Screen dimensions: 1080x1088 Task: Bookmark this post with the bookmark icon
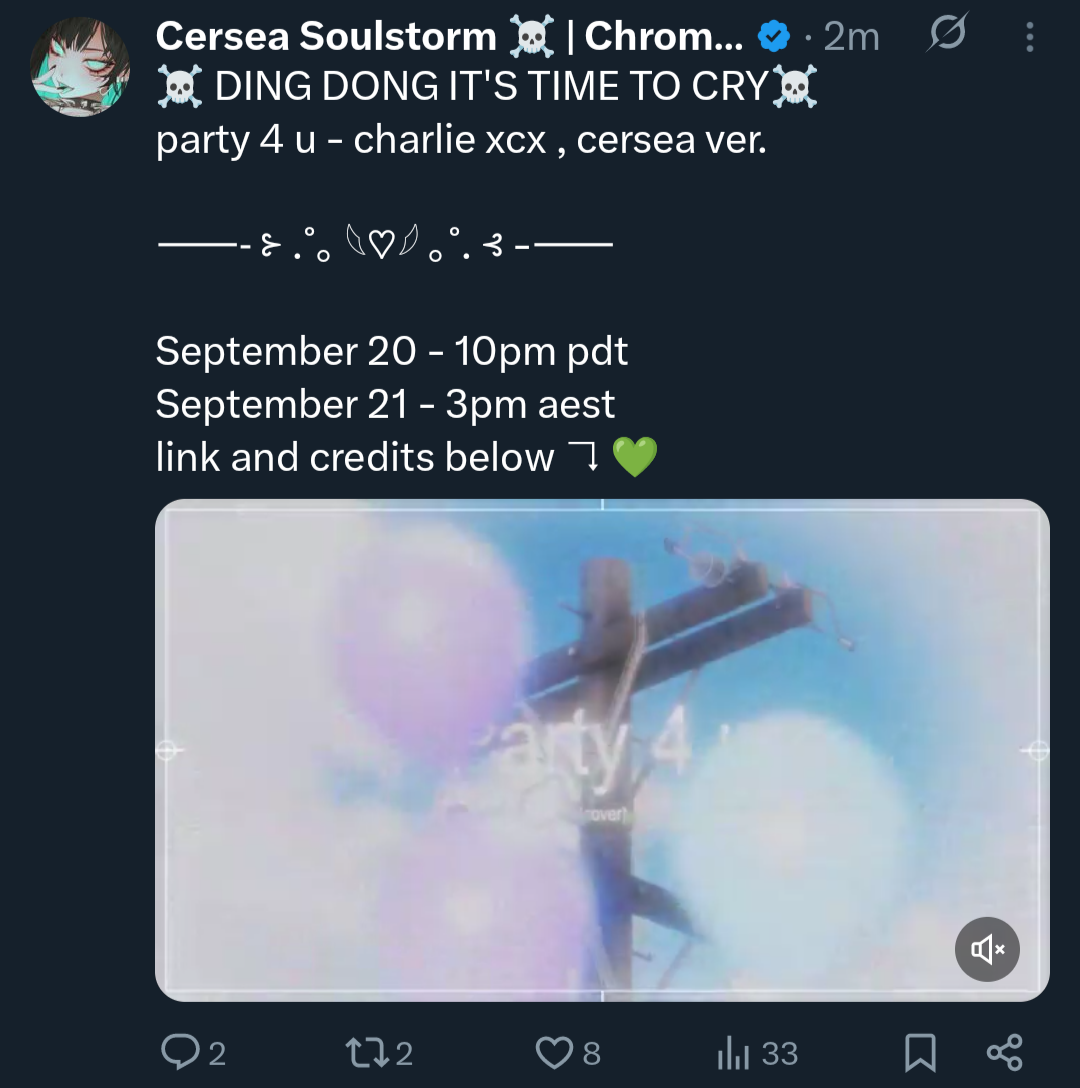(x=920, y=1052)
